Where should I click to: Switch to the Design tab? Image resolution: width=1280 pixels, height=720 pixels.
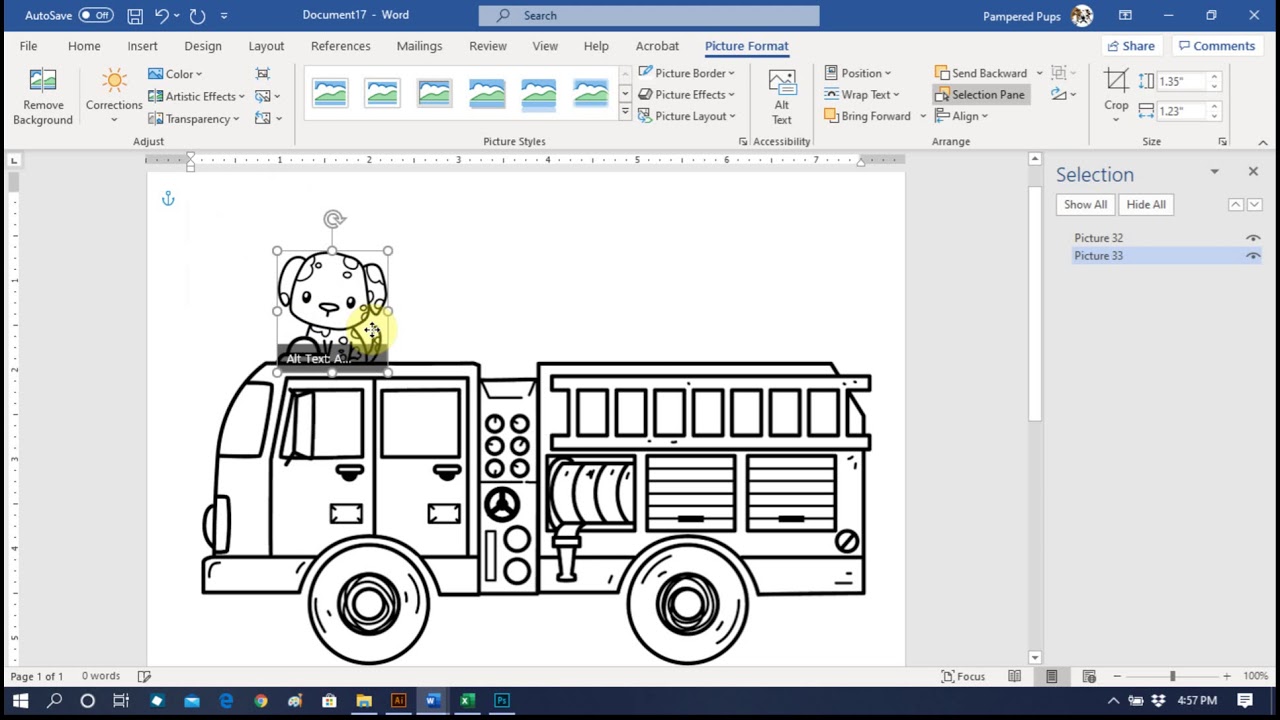point(202,46)
